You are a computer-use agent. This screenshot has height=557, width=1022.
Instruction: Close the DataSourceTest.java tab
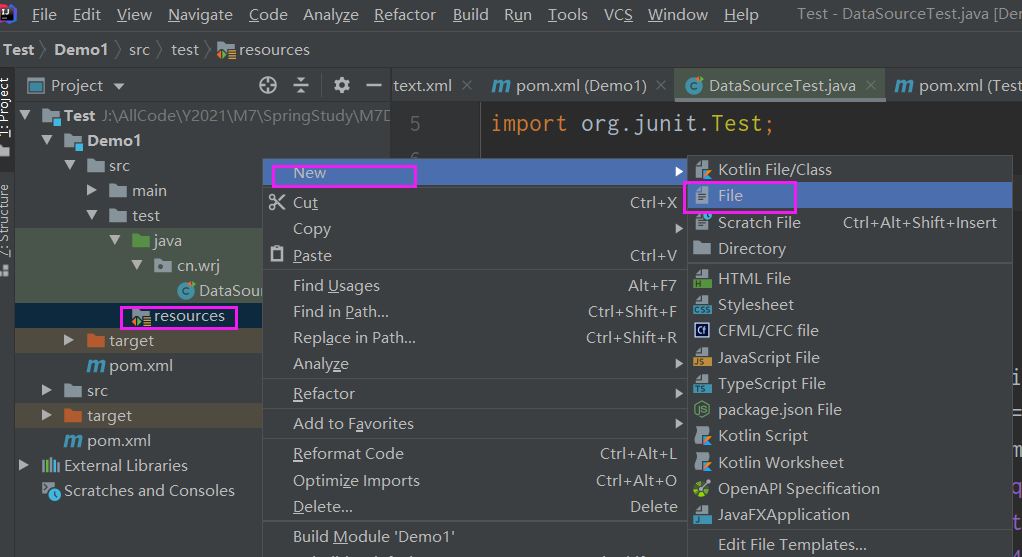871,85
